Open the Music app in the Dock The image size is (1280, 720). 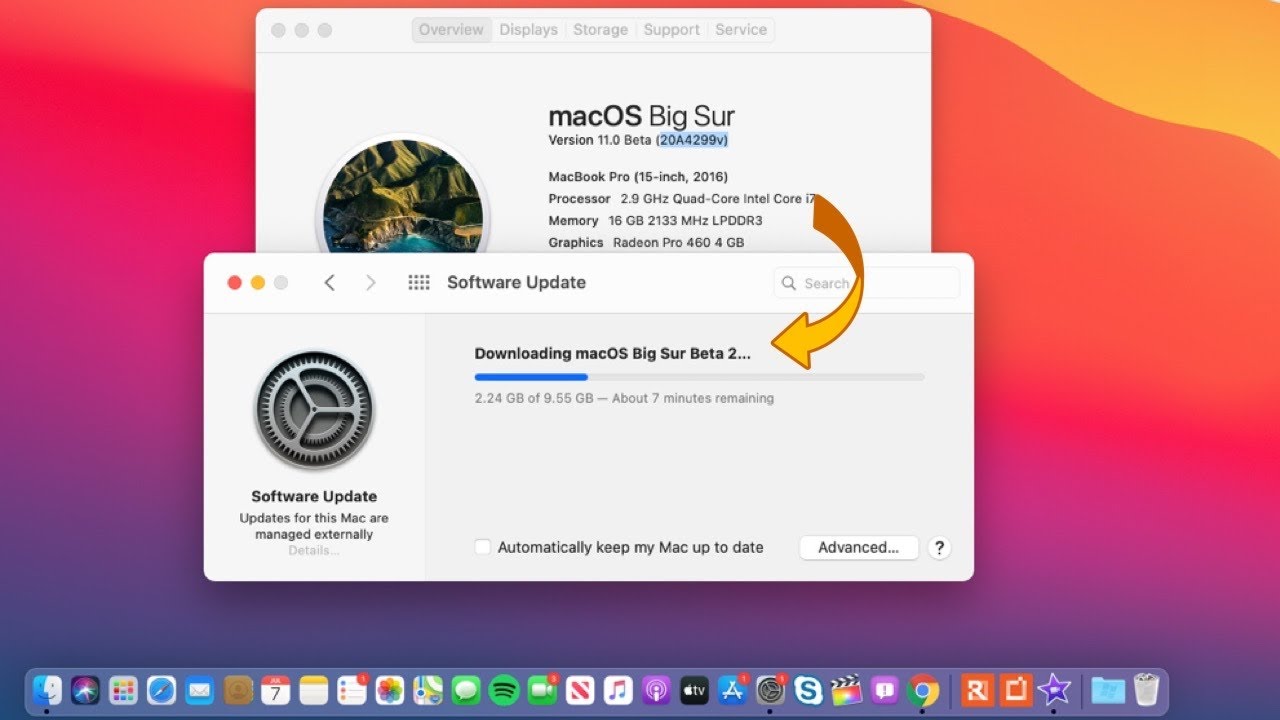618,690
